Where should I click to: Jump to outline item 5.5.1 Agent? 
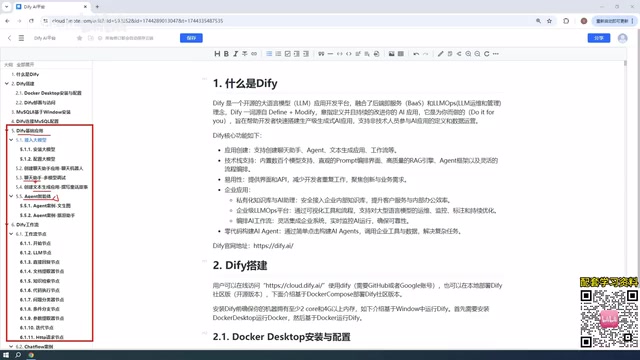[x=45, y=206]
